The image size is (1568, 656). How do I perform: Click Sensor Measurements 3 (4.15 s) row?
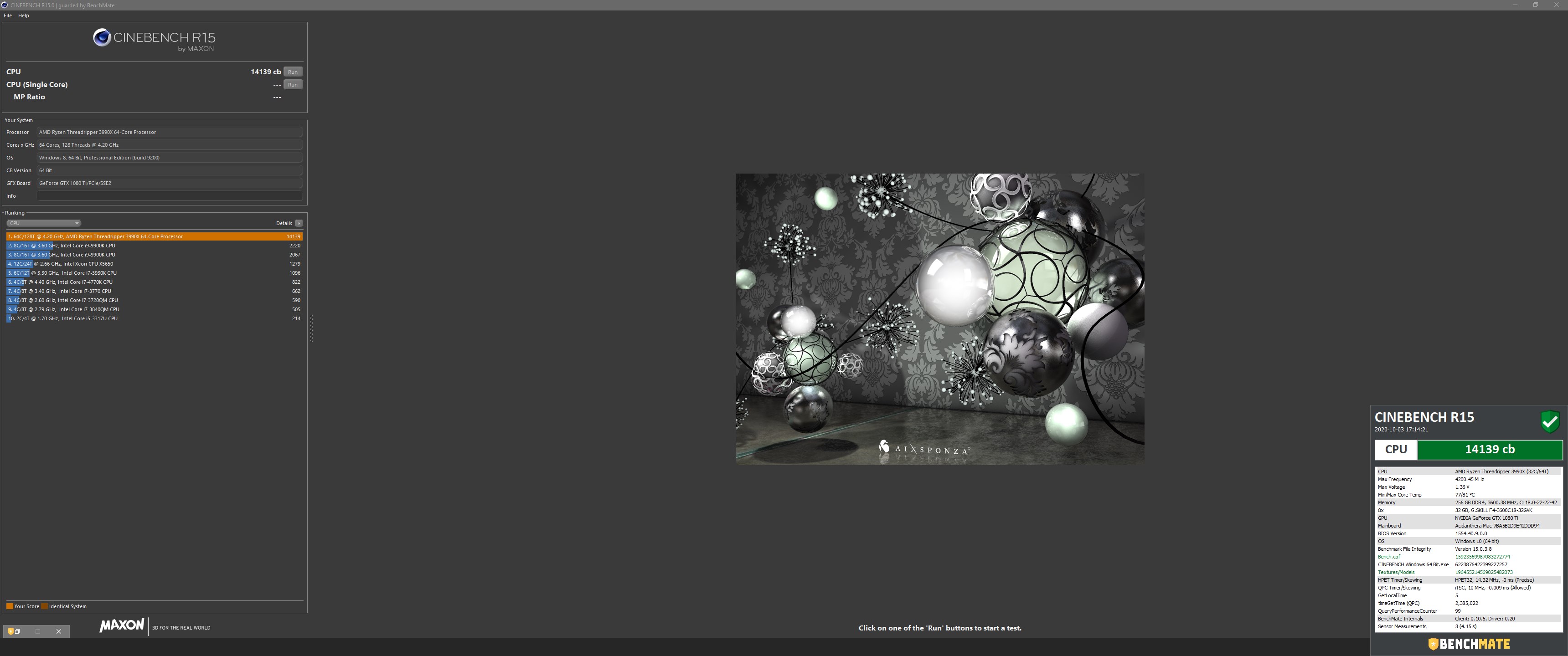(x=1468, y=627)
